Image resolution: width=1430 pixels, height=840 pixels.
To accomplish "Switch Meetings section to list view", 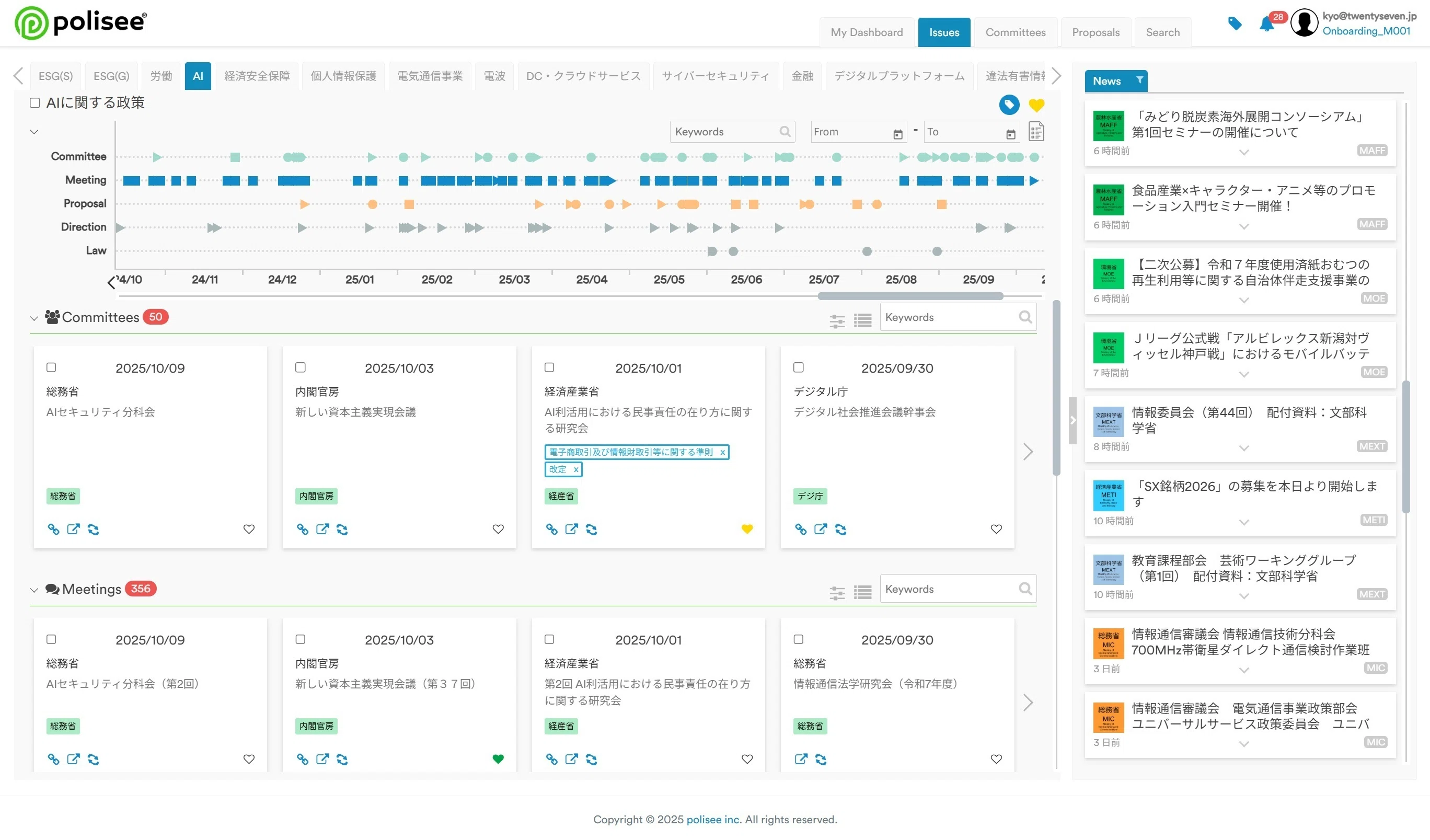I will 862,593.
